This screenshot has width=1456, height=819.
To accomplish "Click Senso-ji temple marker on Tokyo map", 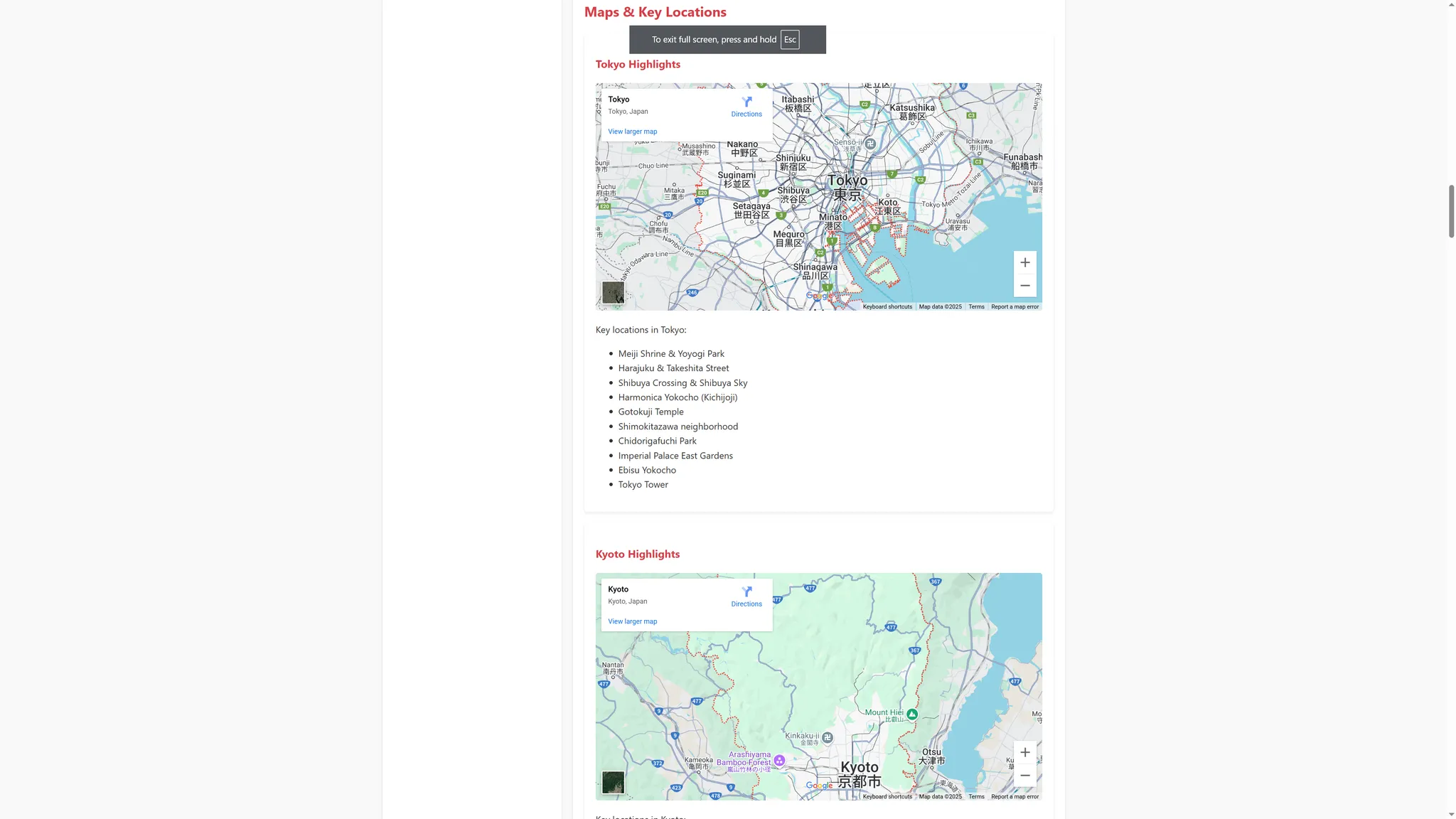I will (x=870, y=144).
